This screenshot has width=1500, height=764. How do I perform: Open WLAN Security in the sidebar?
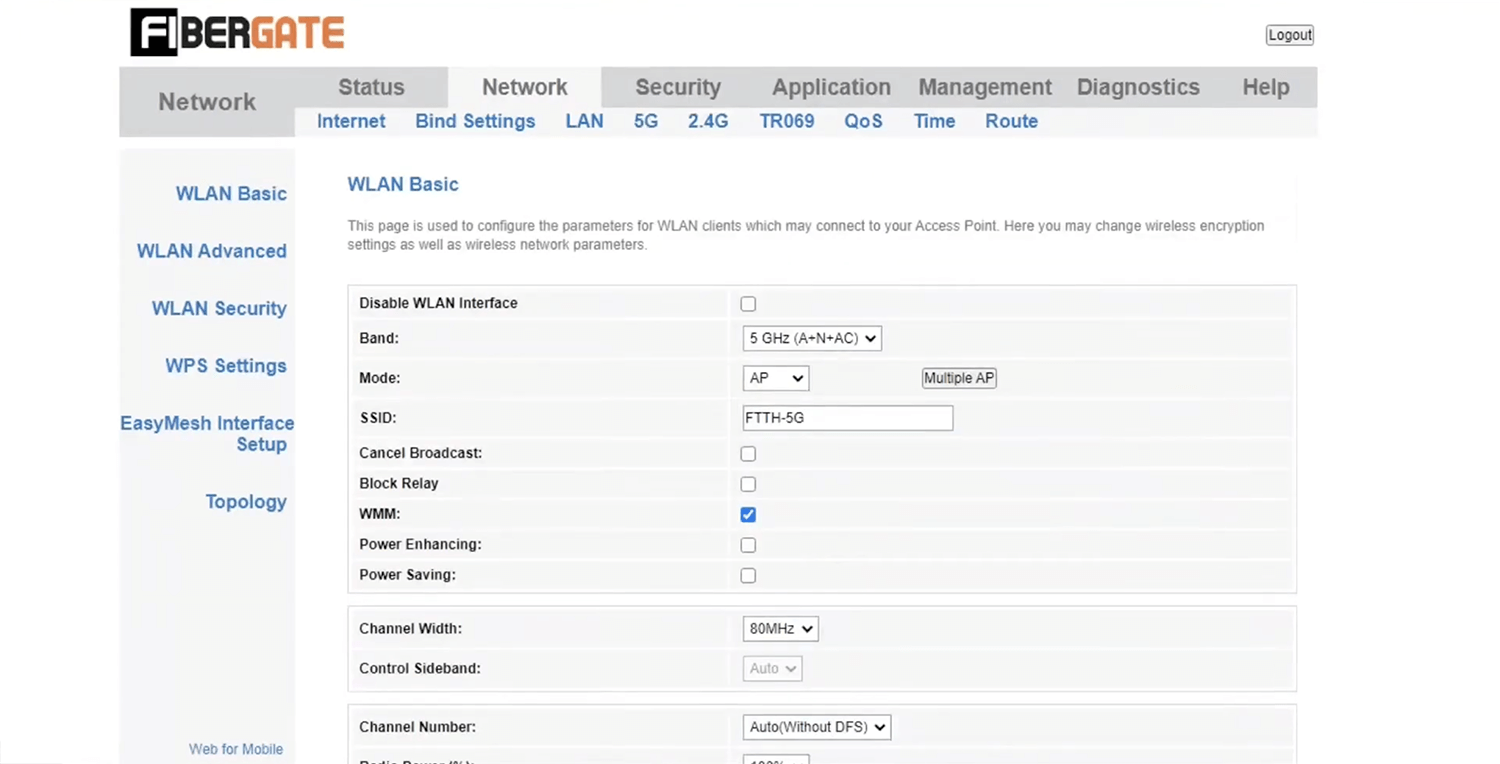click(x=219, y=309)
